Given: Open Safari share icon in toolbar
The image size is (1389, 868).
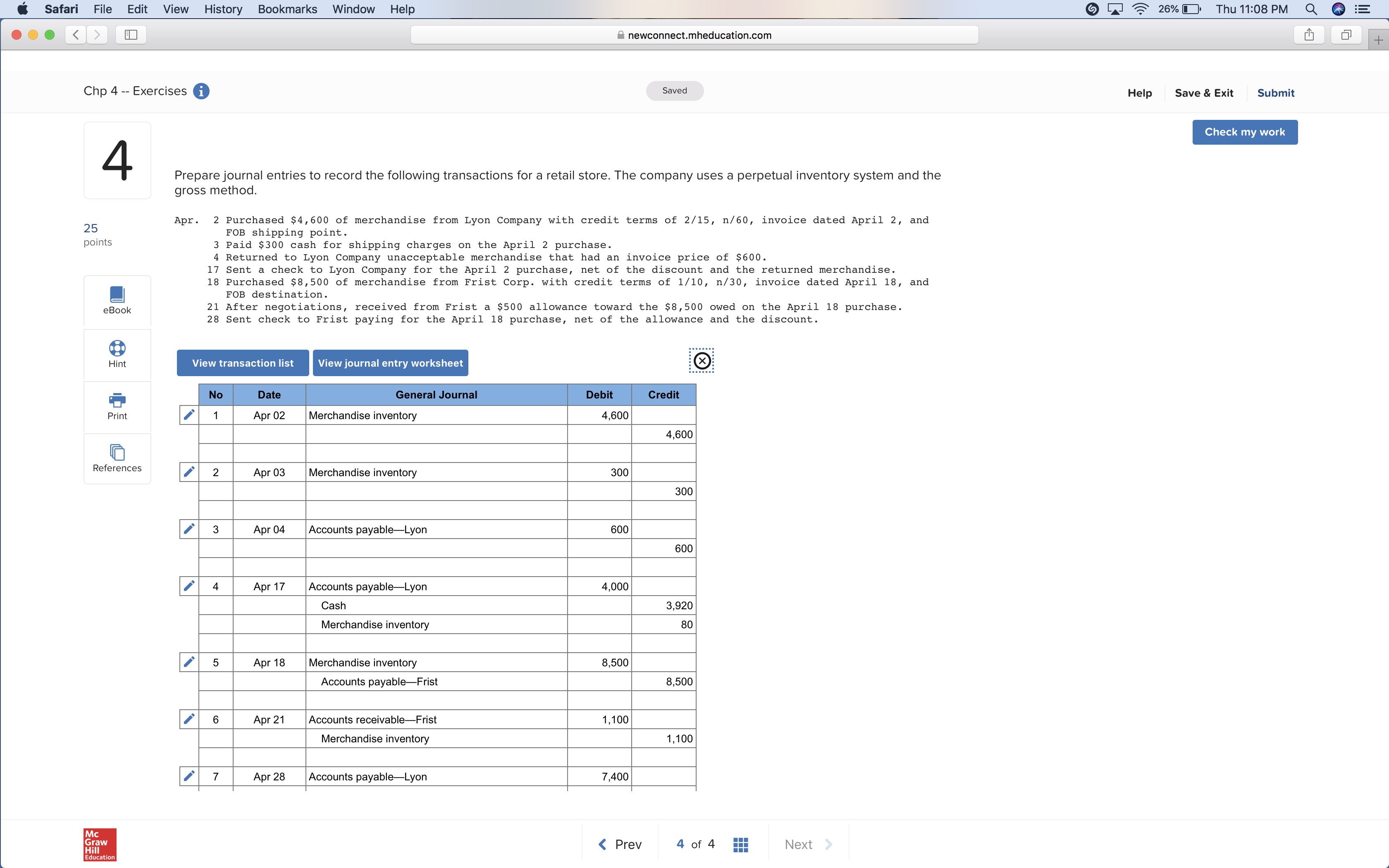Looking at the screenshot, I should pyautogui.click(x=1309, y=35).
